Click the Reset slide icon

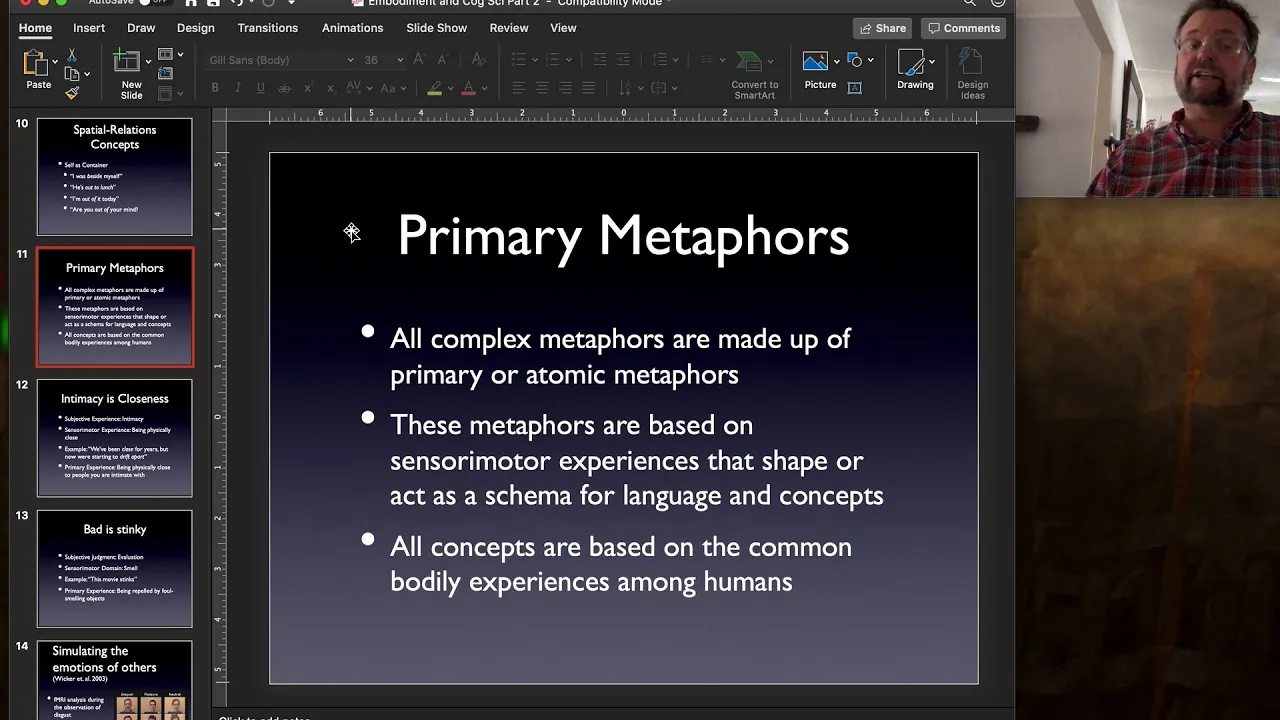[x=165, y=73]
